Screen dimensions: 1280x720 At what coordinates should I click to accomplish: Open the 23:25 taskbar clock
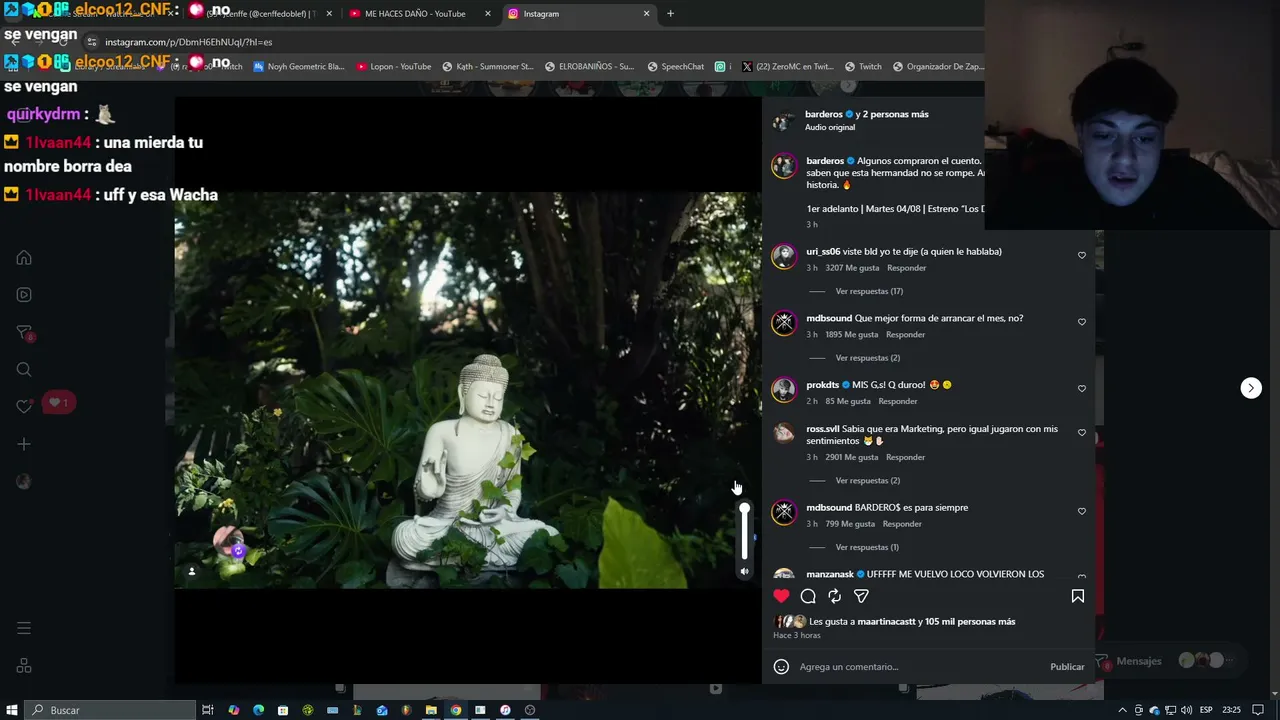[1232, 710]
